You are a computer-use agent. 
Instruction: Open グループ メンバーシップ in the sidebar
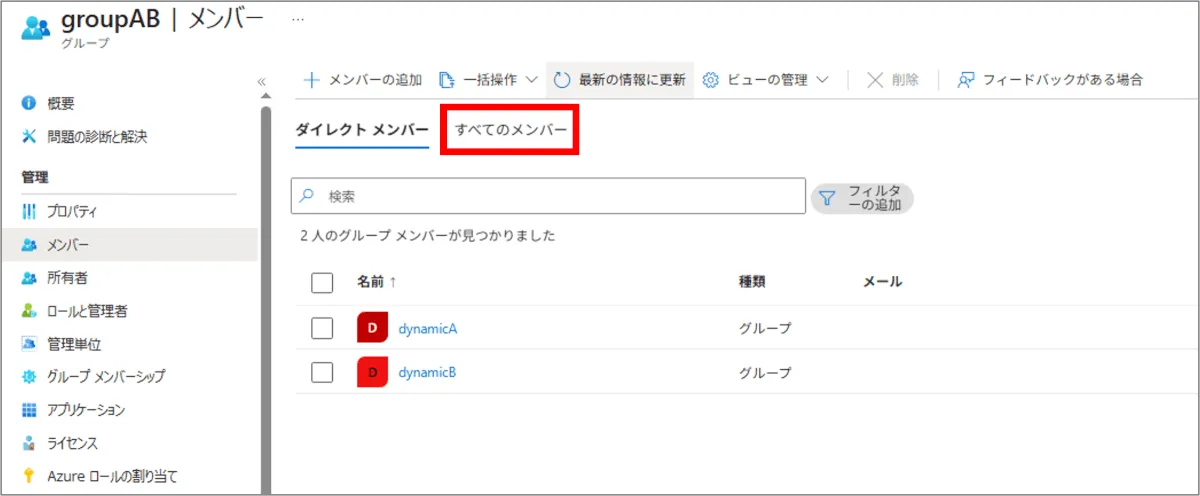pyautogui.click(x=106, y=377)
